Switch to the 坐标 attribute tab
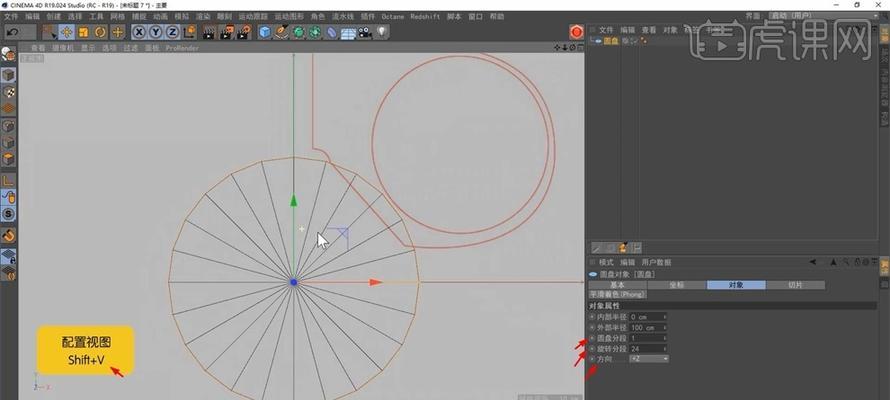The height and width of the screenshot is (400, 890). point(677,285)
